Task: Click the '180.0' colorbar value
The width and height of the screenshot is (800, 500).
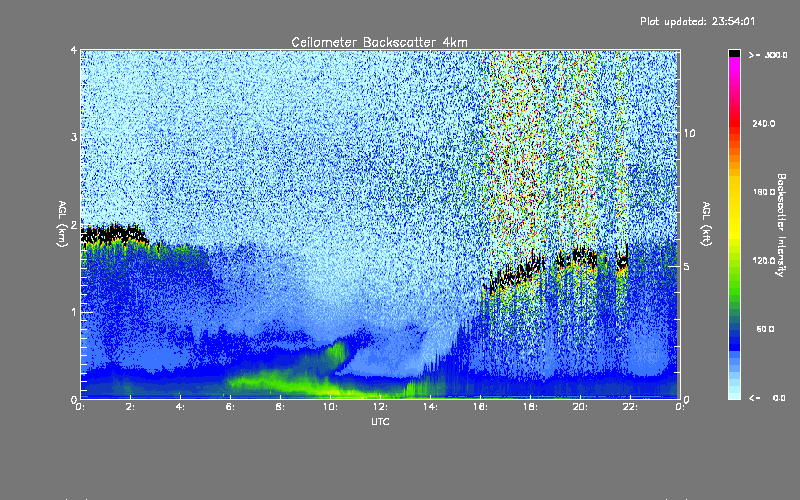Action: tap(763, 192)
